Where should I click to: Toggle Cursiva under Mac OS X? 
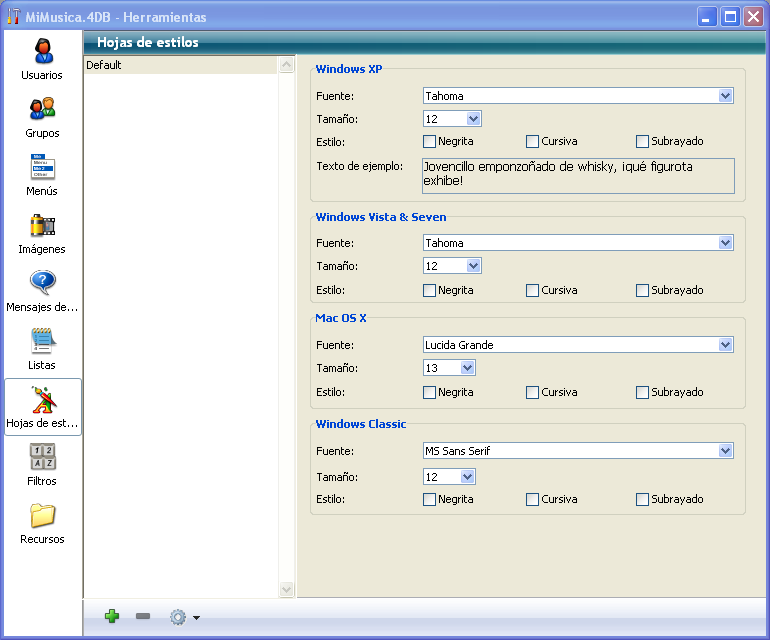[533, 392]
